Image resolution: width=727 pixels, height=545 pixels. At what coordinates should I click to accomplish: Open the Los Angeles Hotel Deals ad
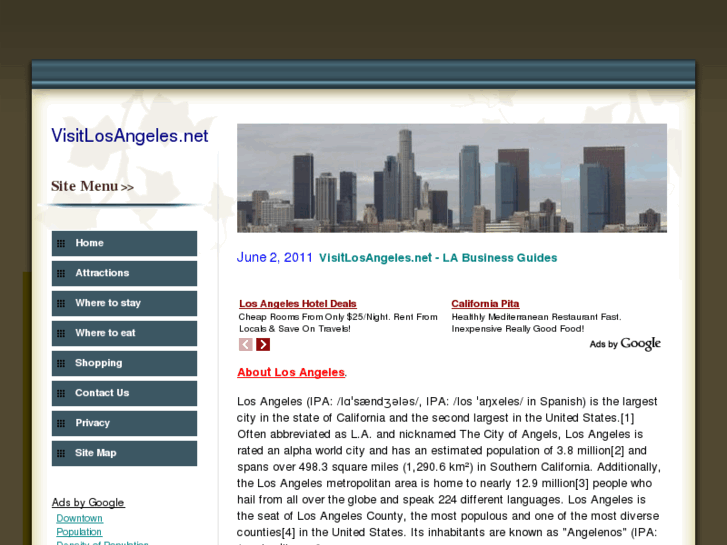[298, 304]
